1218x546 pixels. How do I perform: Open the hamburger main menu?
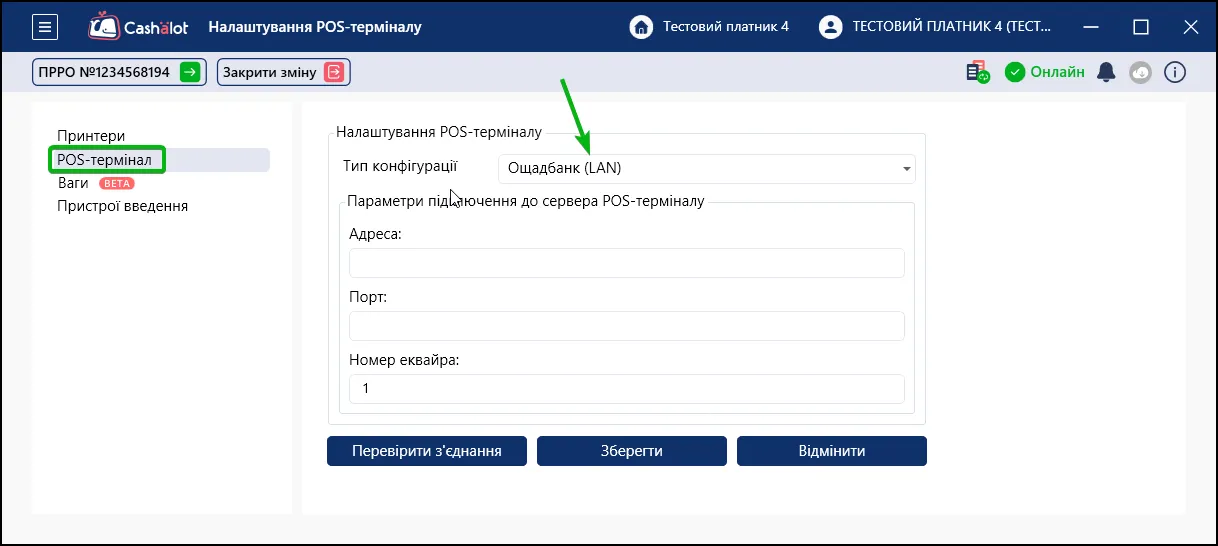(x=44, y=27)
